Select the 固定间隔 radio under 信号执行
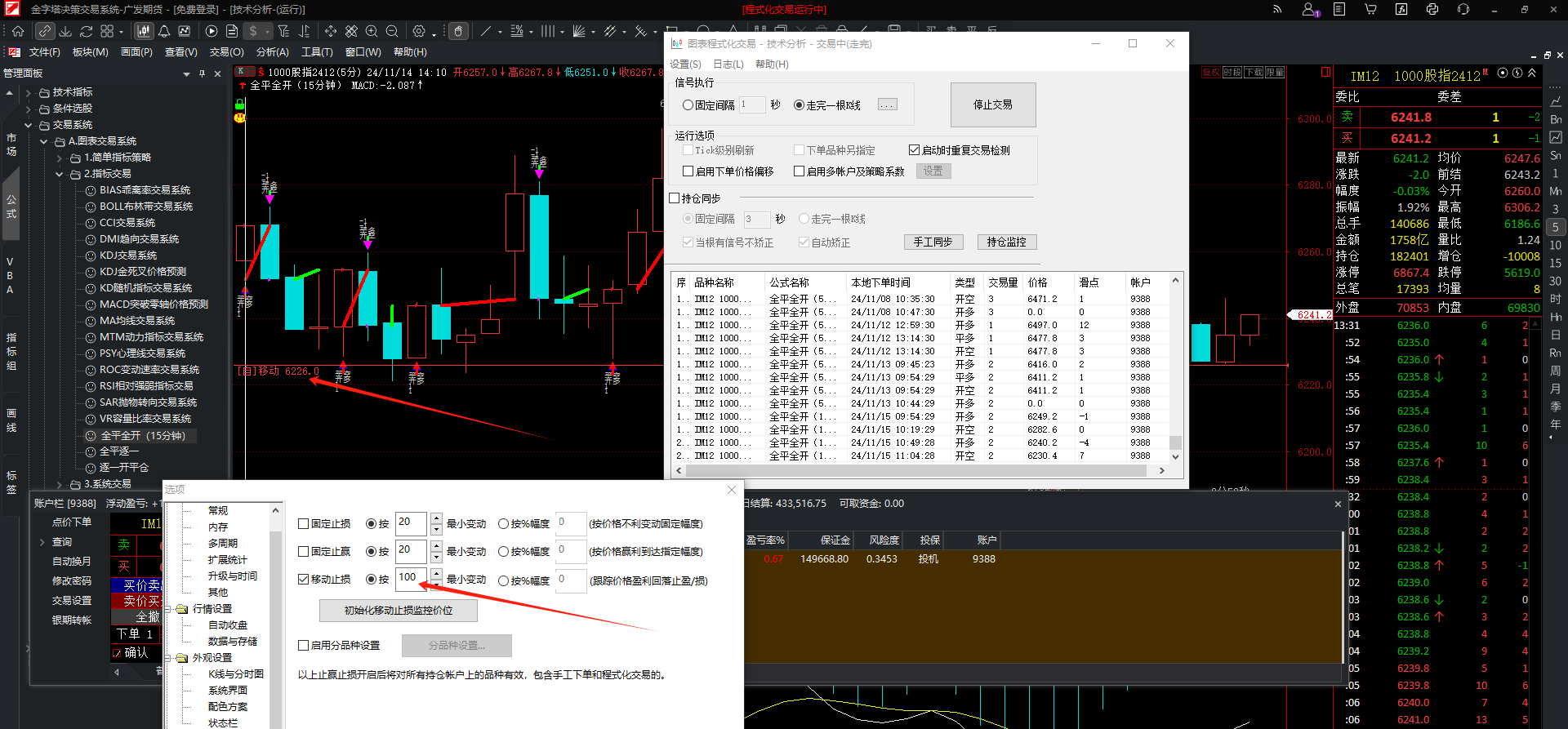 688,105
